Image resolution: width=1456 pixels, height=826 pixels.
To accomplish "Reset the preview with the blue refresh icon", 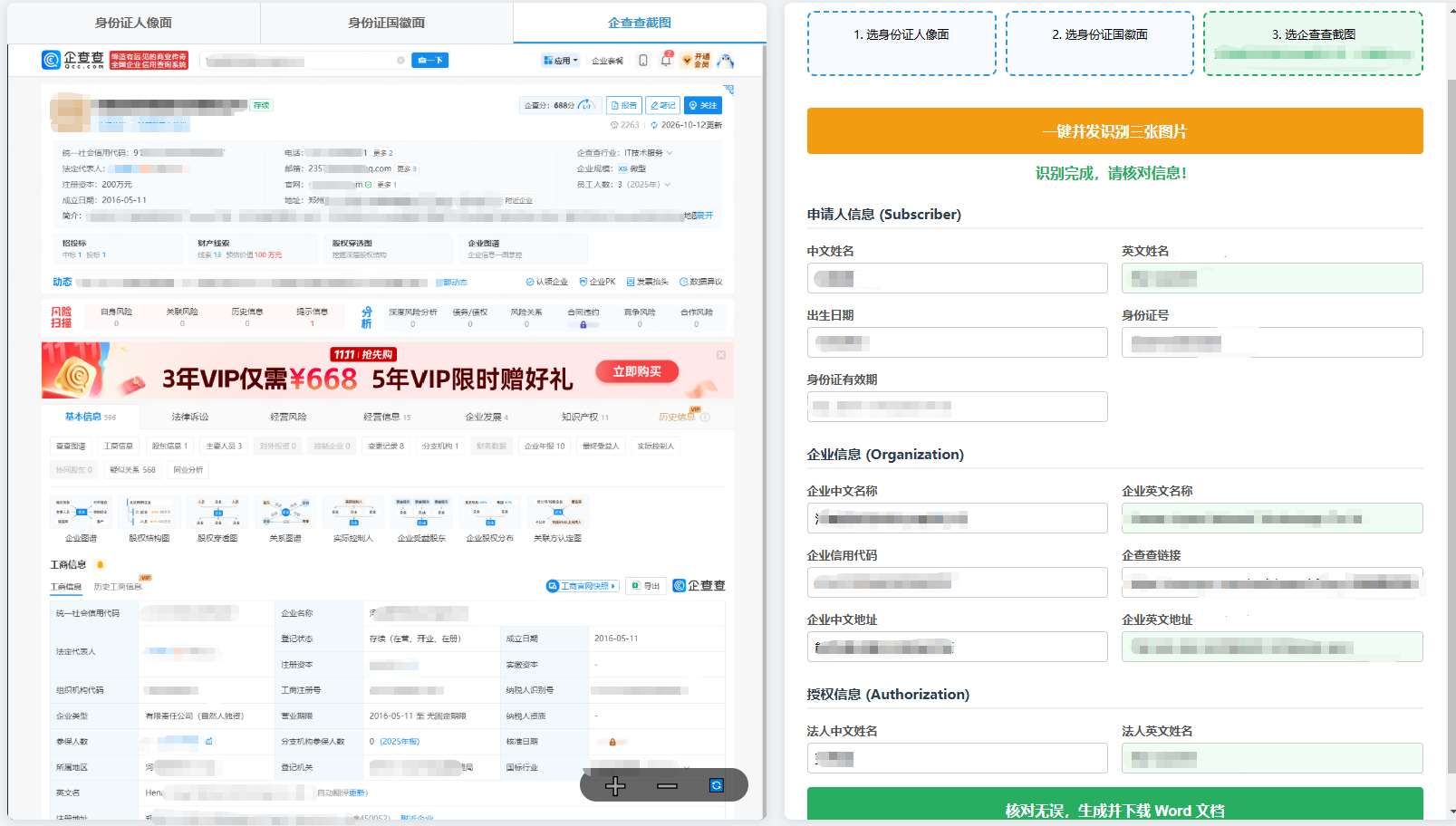I will 717,785.
